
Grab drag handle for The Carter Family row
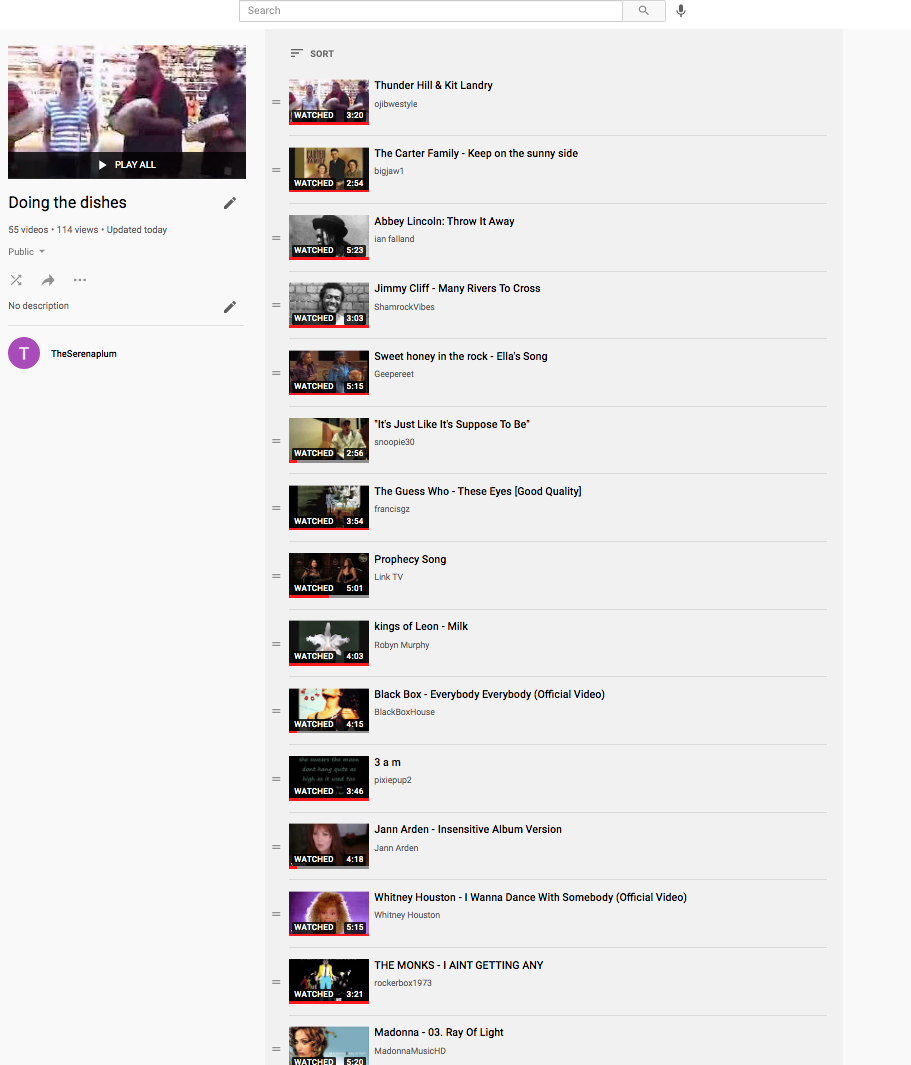click(276, 170)
